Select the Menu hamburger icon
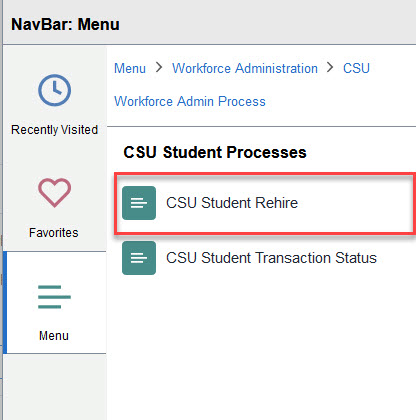 click(x=54, y=297)
